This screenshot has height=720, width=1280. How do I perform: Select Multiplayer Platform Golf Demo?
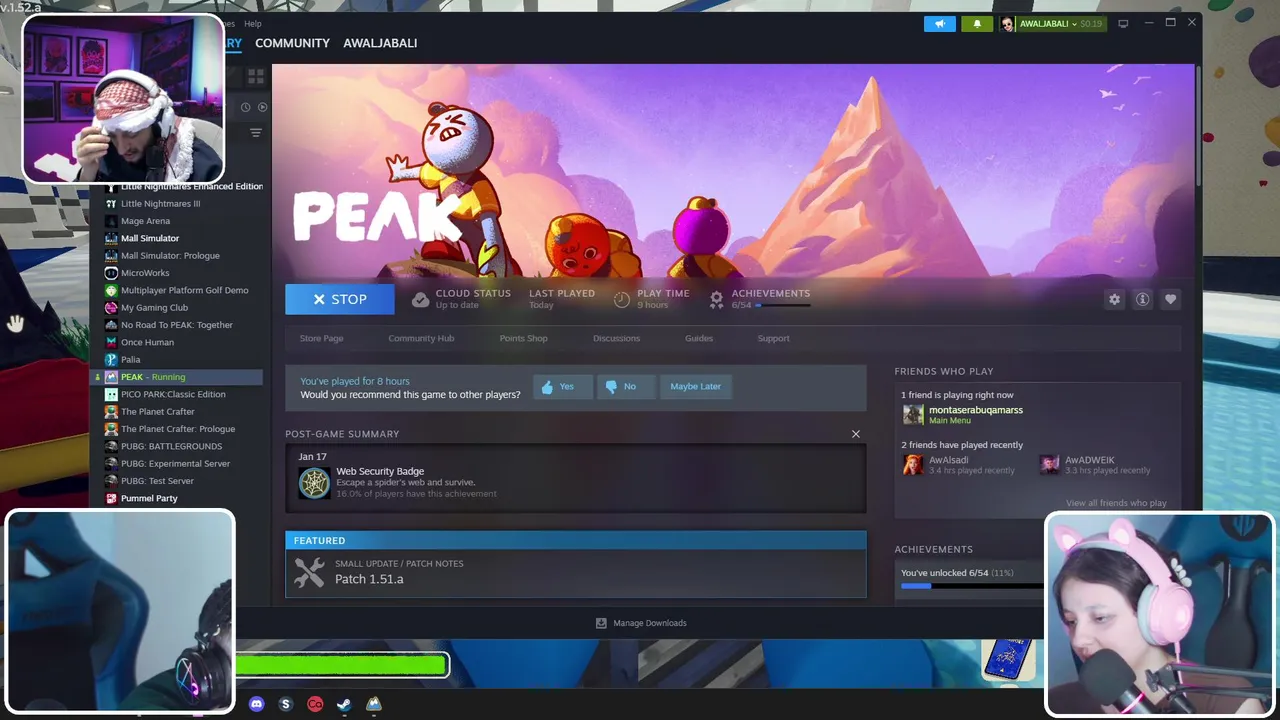click(x=184, y=290)
